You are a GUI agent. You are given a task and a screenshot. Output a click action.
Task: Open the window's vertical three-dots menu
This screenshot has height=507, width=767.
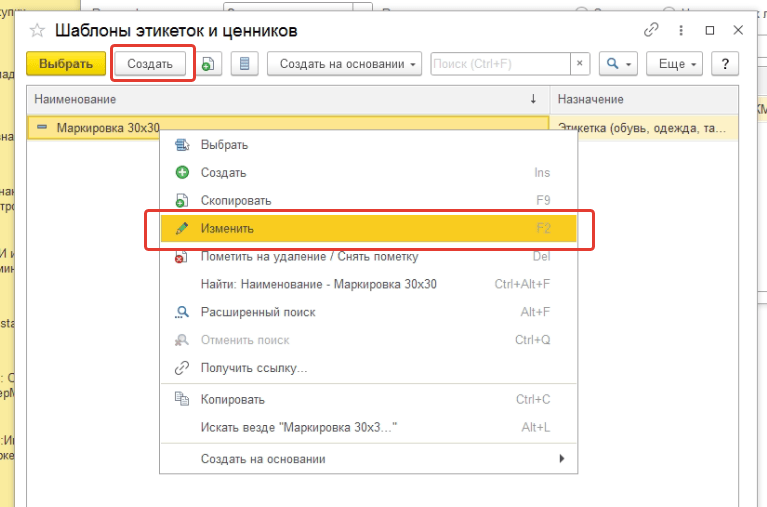coord(682,30)
